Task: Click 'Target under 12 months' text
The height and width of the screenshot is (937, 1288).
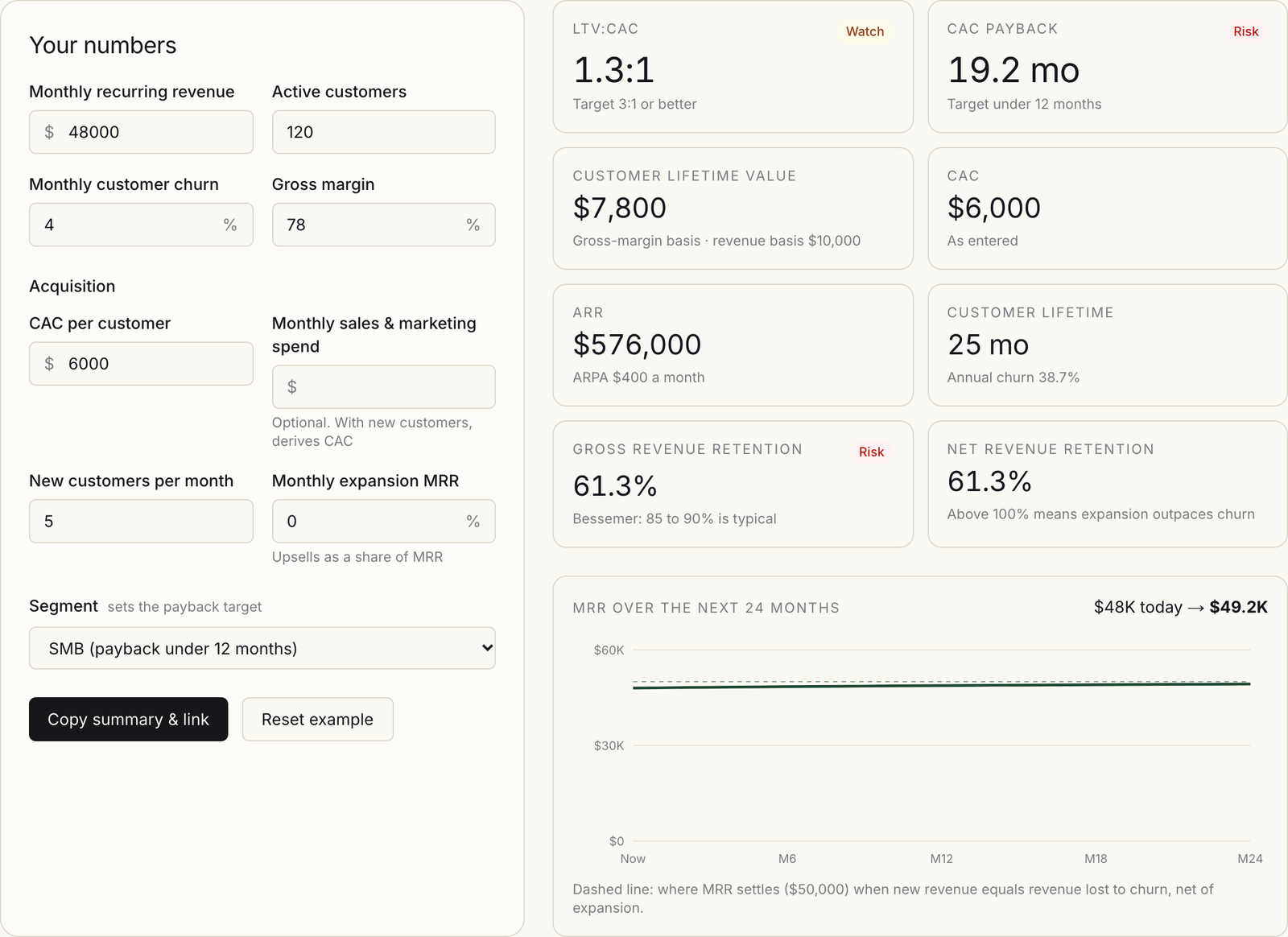Action: (x=1024, y=104)
